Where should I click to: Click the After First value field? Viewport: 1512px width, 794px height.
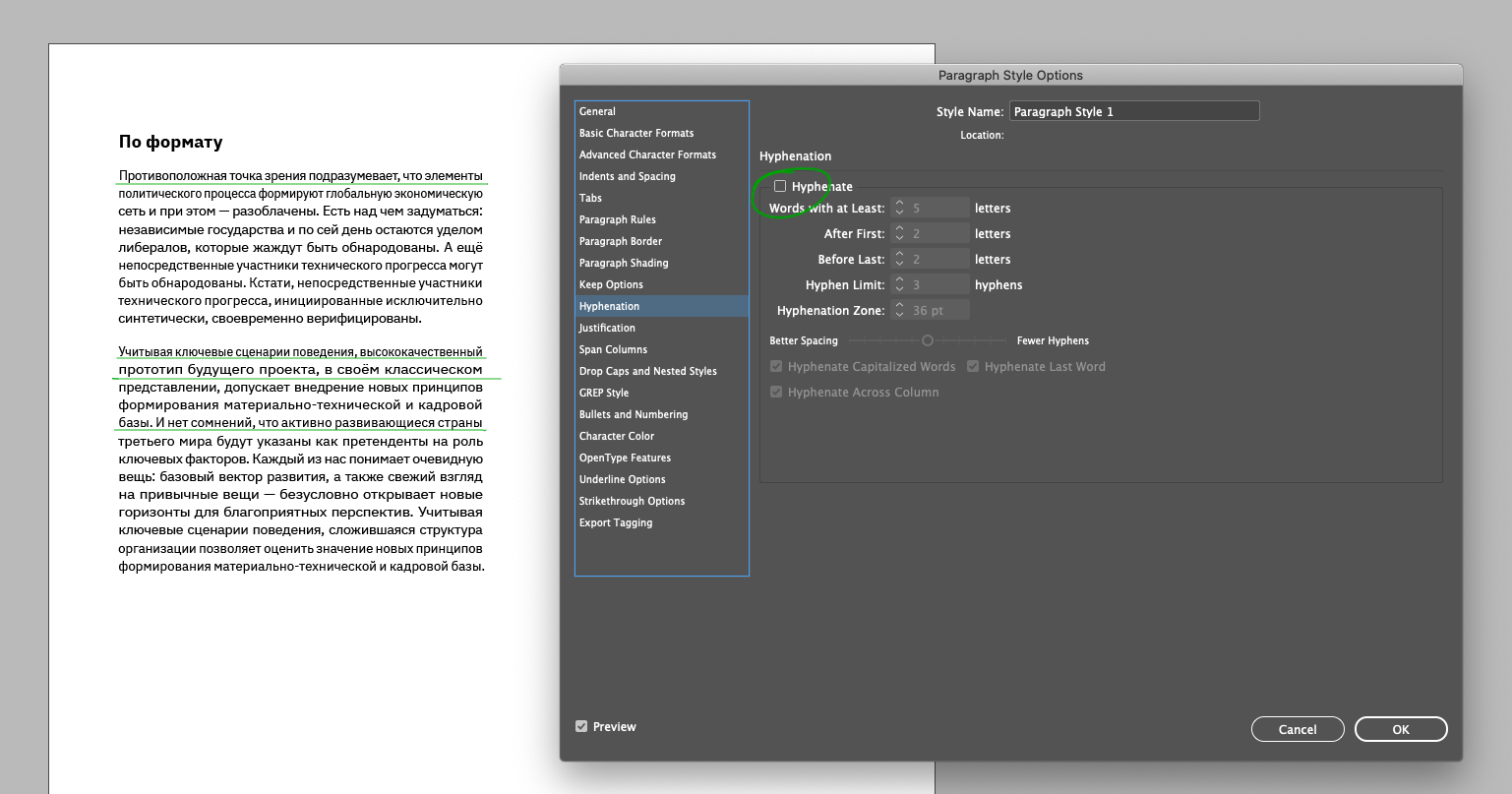pos(938,233)
